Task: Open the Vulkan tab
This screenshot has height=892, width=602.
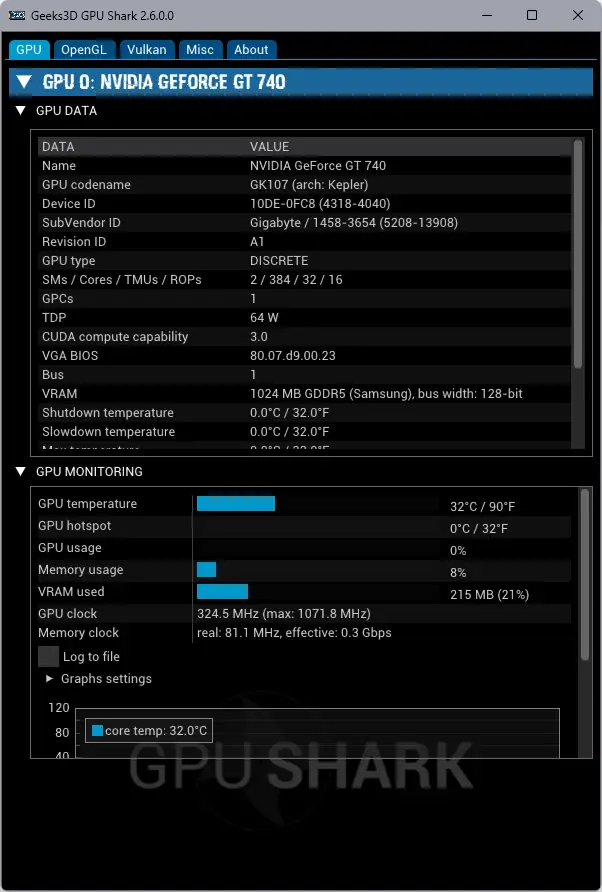Action: click(147, 49)
